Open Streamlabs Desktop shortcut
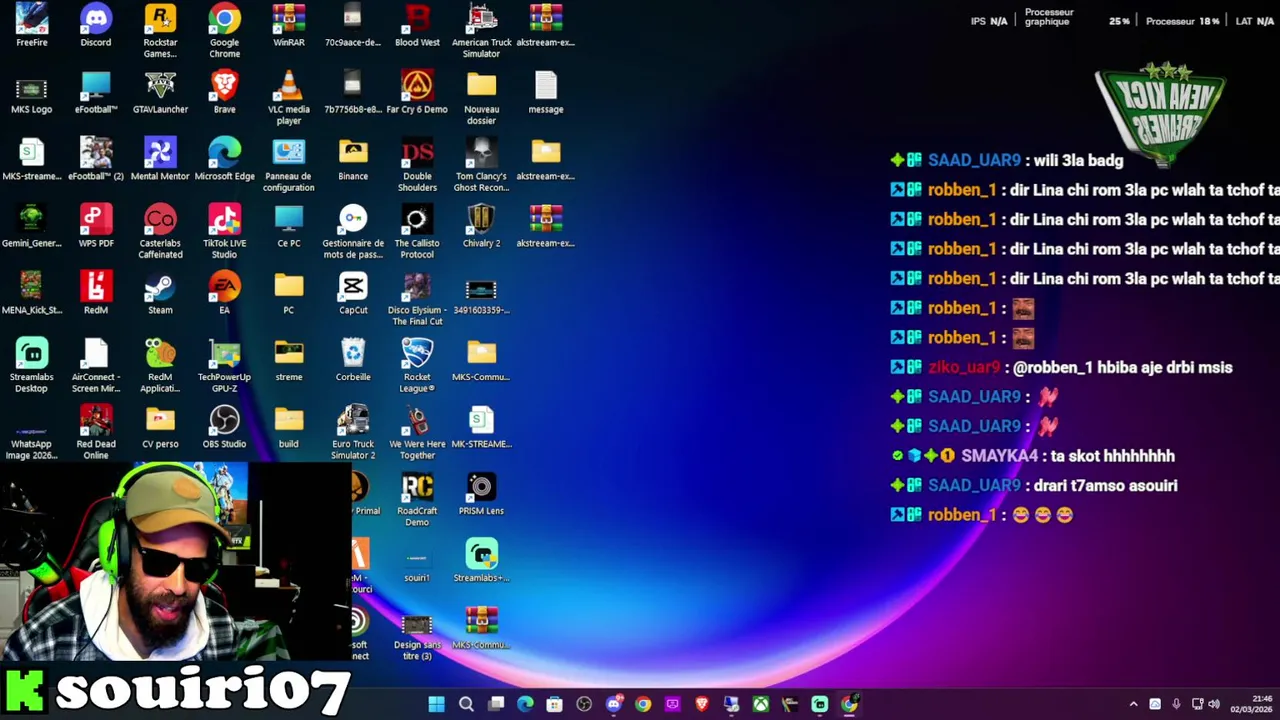Viewport: 1280px width, 720px height. tap(31, 366)
